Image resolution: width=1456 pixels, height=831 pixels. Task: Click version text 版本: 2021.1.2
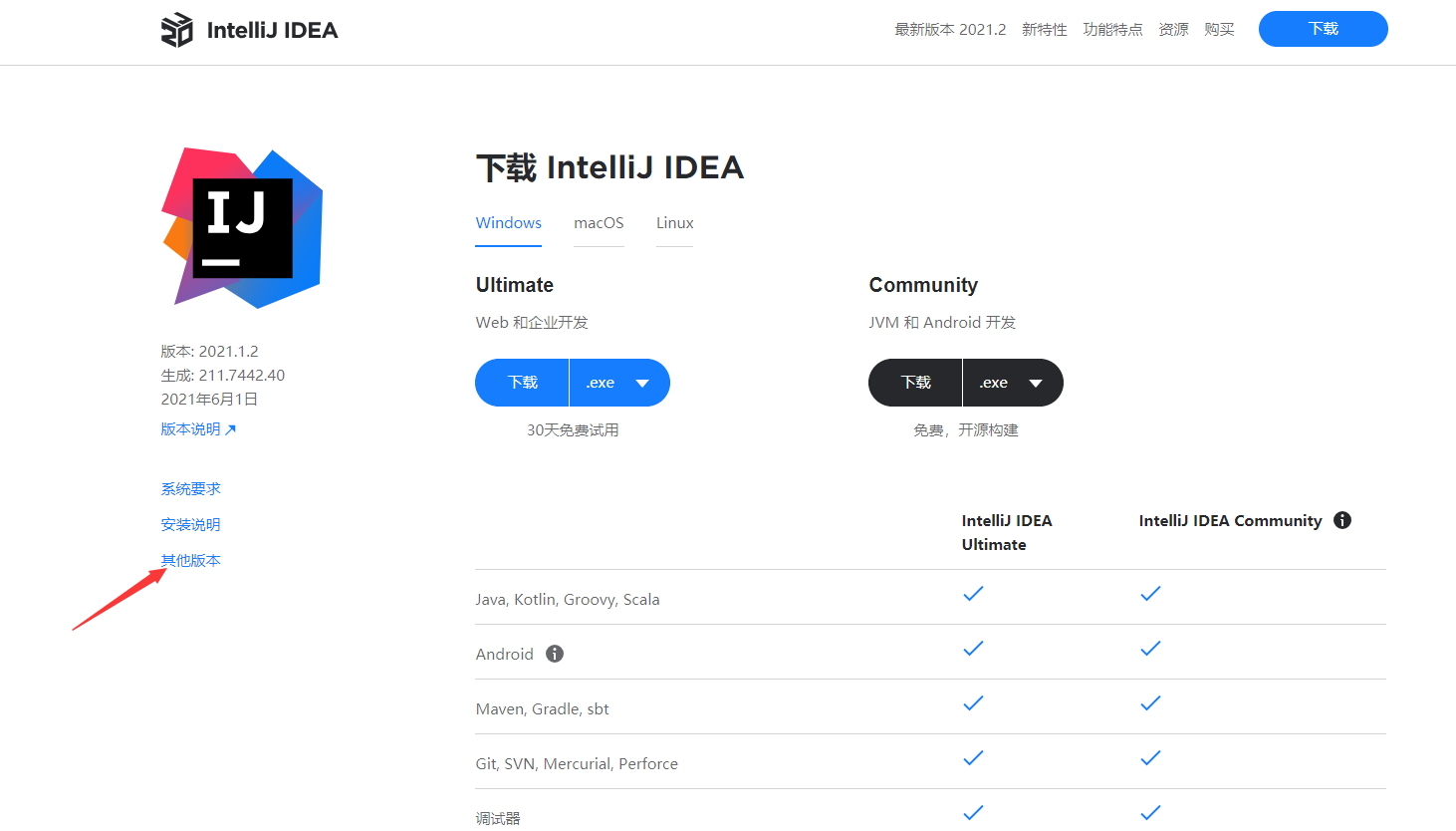(209, 352)
